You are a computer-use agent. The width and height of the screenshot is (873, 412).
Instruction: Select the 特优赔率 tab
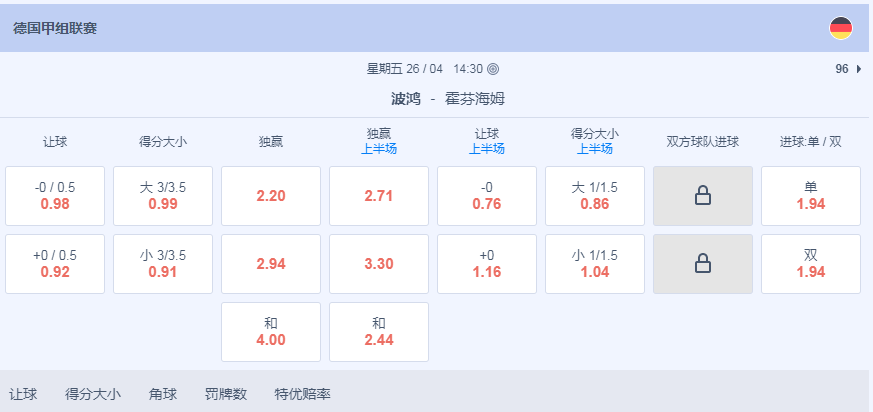click(x=302, y=394)
